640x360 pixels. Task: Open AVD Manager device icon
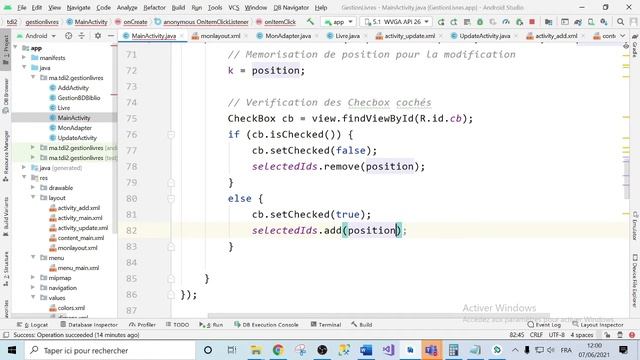(591, 22)
